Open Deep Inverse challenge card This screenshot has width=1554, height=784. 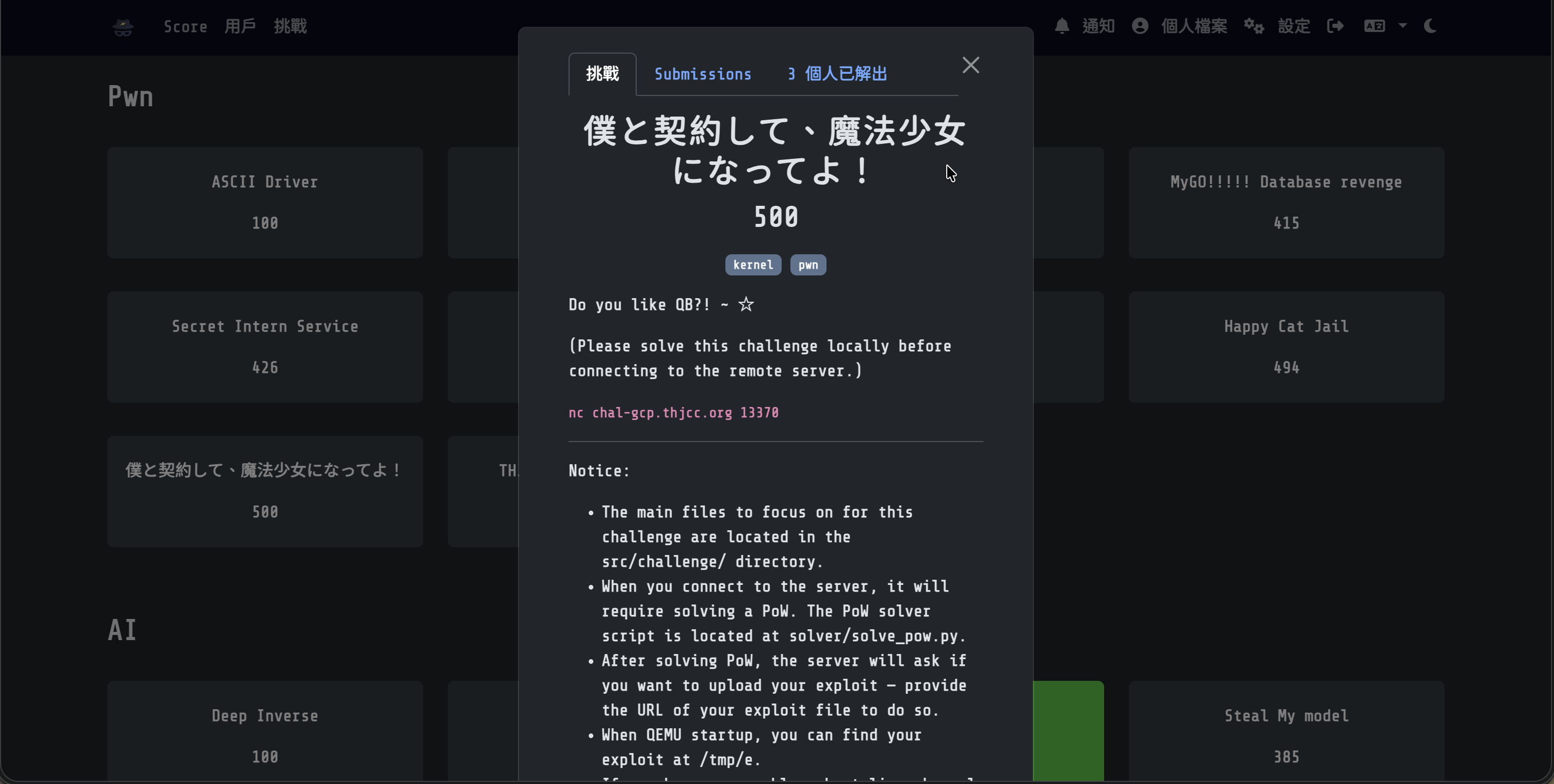coord(265,731)
